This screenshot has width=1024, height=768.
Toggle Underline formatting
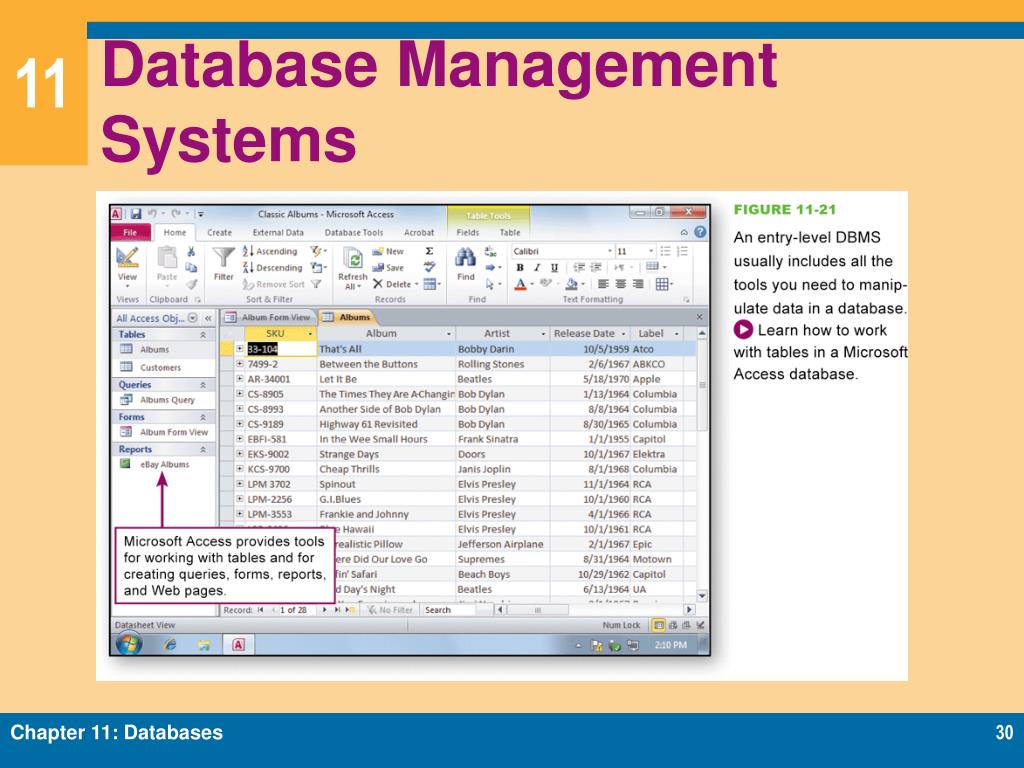554,268
